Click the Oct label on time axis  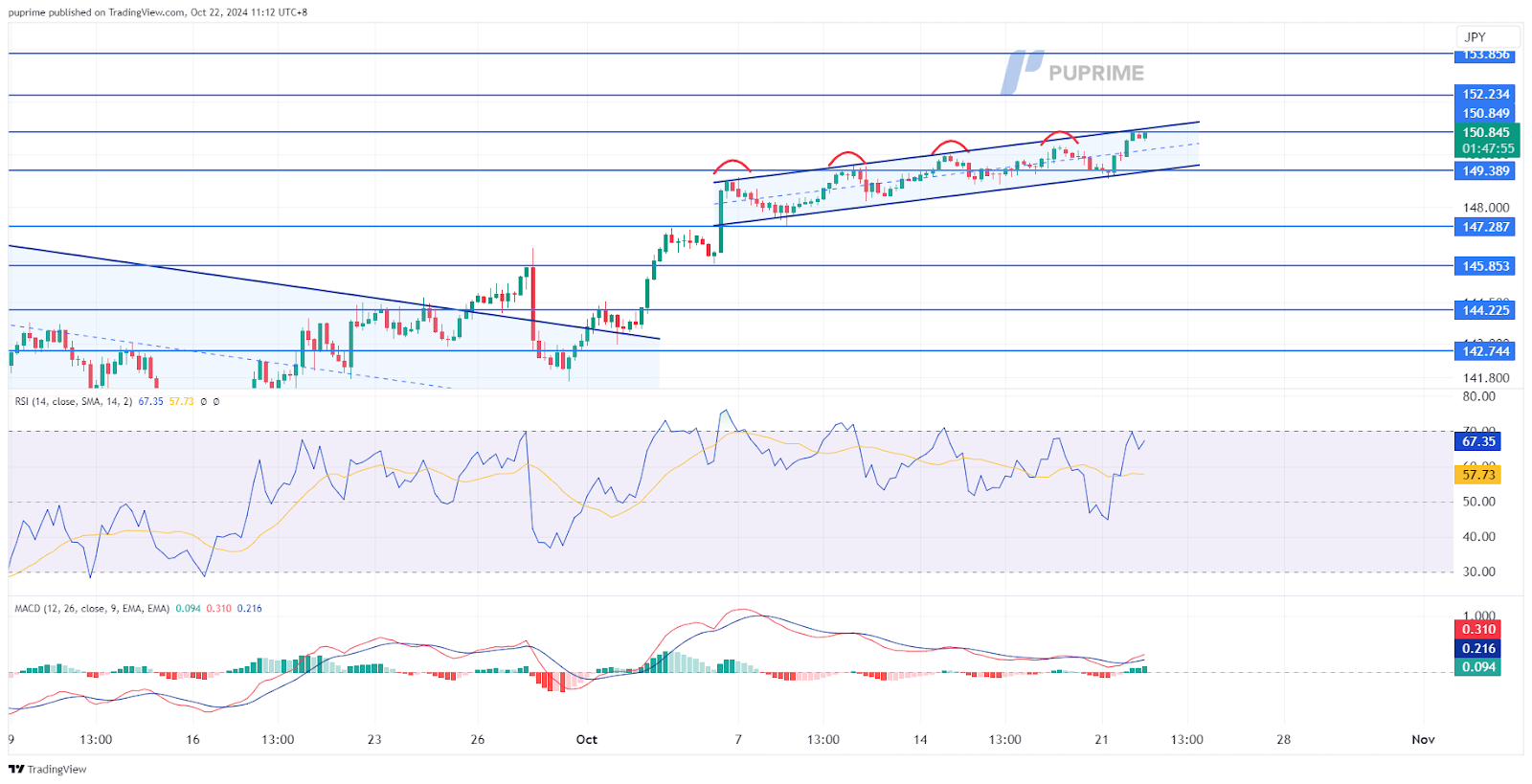point(587,740)
